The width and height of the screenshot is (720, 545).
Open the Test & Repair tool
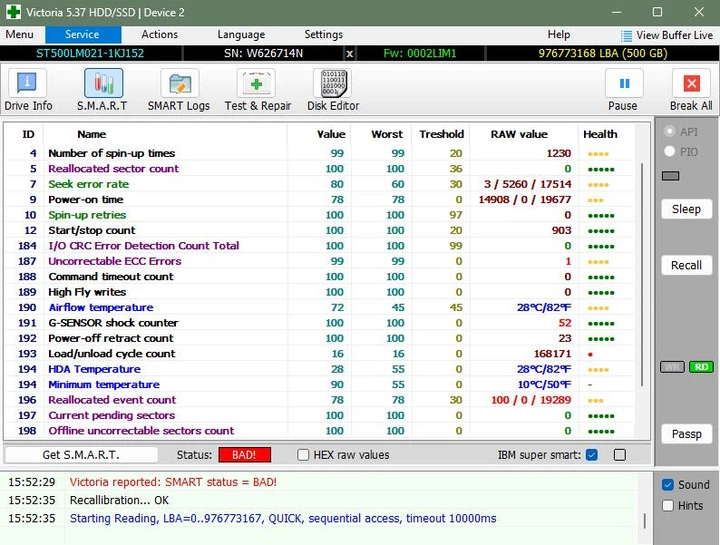pos(257,90)
